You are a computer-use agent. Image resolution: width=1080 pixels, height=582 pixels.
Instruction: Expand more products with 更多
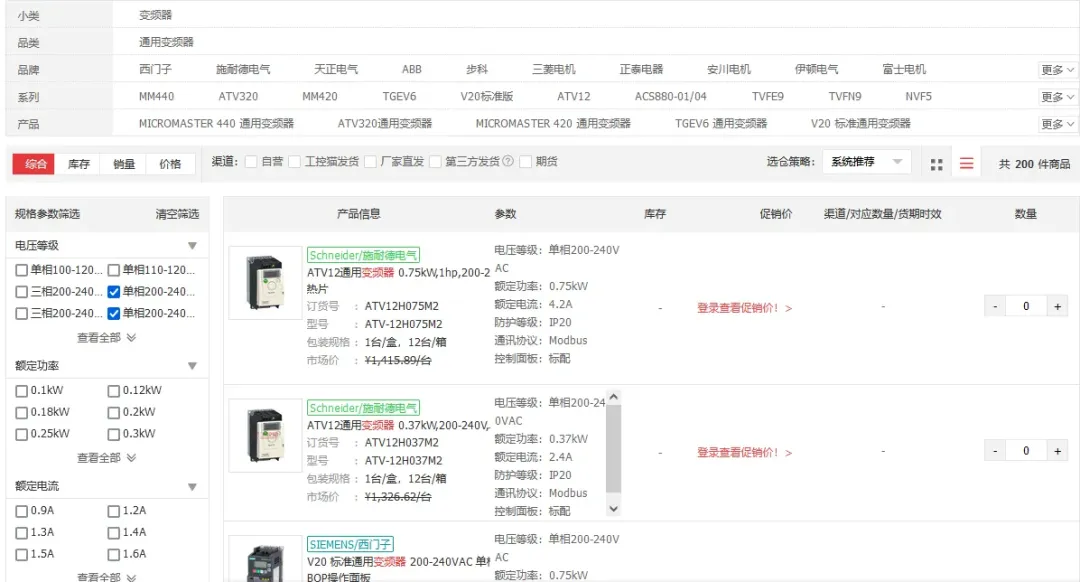click(x=1057, y=124)
